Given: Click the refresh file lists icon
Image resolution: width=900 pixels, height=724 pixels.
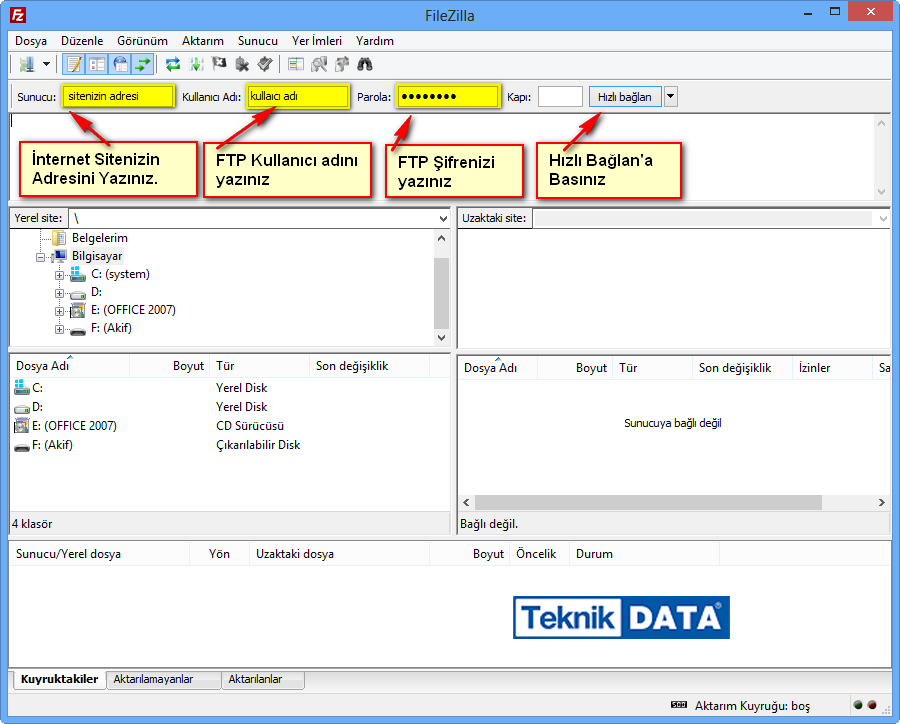Looking at the screenshot, I should tap(173, 65).
